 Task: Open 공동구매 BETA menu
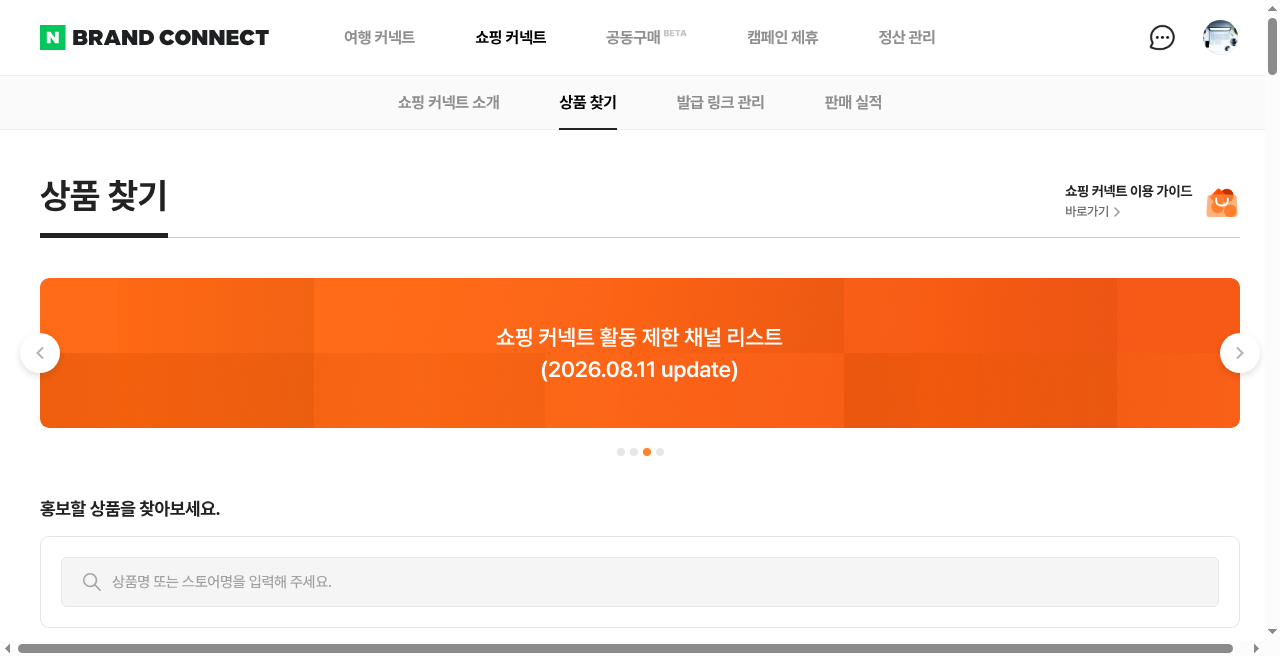pos(646,38)
